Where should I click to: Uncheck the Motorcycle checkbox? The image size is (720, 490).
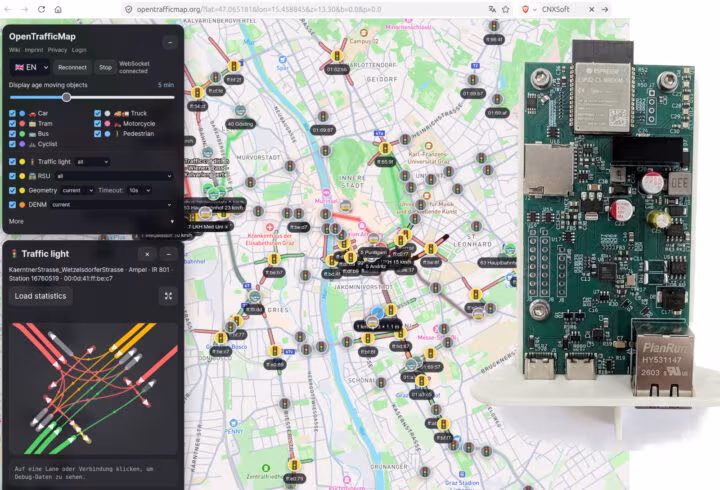[97, 124]
